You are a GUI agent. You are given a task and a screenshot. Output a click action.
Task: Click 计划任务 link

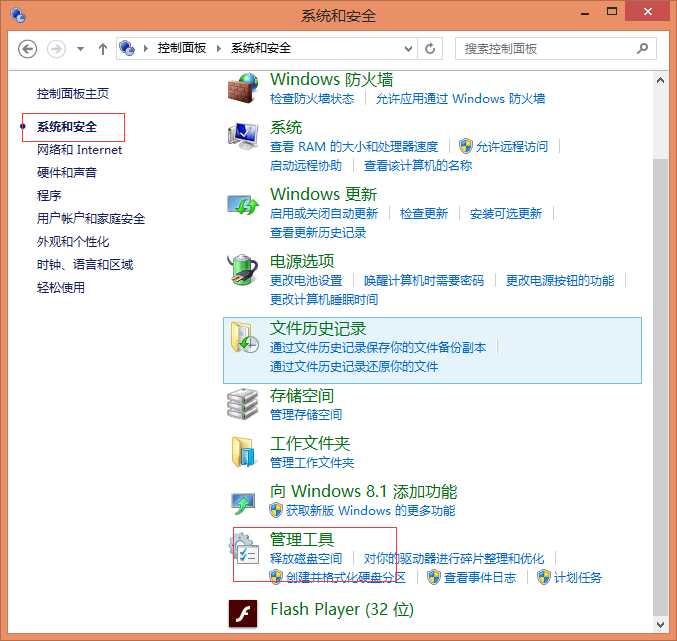point(578,578)
